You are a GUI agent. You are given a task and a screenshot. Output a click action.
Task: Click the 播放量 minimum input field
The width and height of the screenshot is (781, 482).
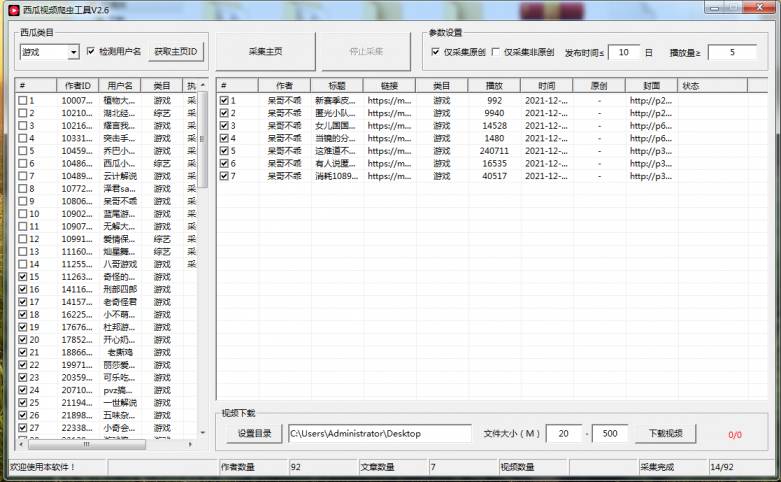pyautogui.click(x=732, y=52)
